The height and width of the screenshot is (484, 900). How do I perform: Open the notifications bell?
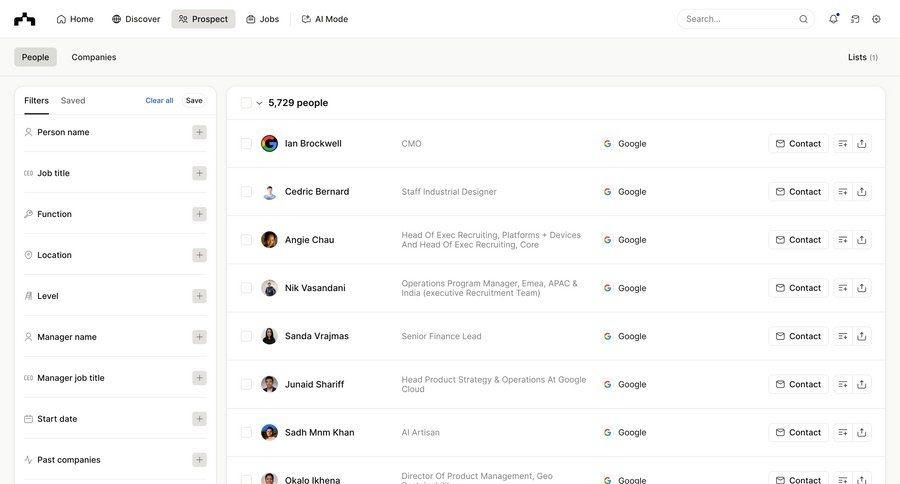833,19
